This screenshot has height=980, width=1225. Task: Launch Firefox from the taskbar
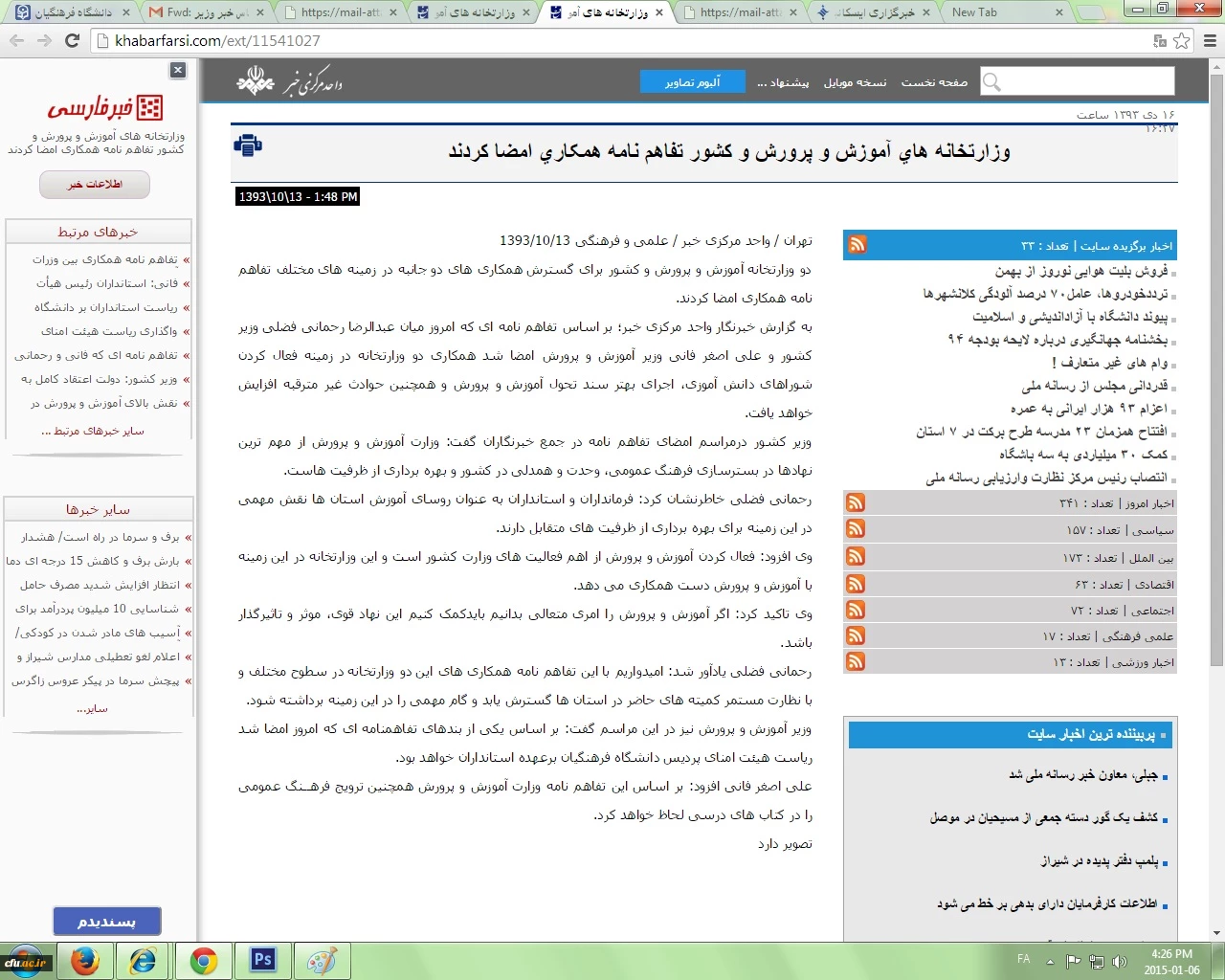(85, 960)
